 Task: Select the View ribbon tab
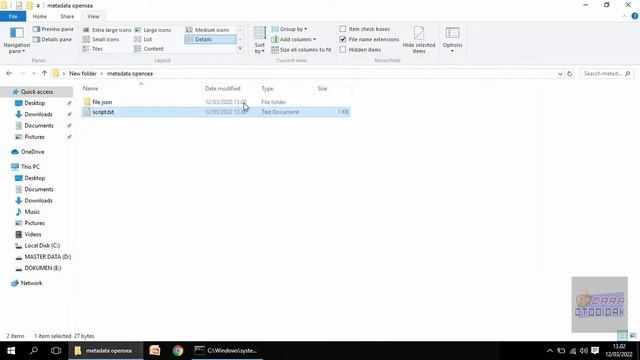93,16
